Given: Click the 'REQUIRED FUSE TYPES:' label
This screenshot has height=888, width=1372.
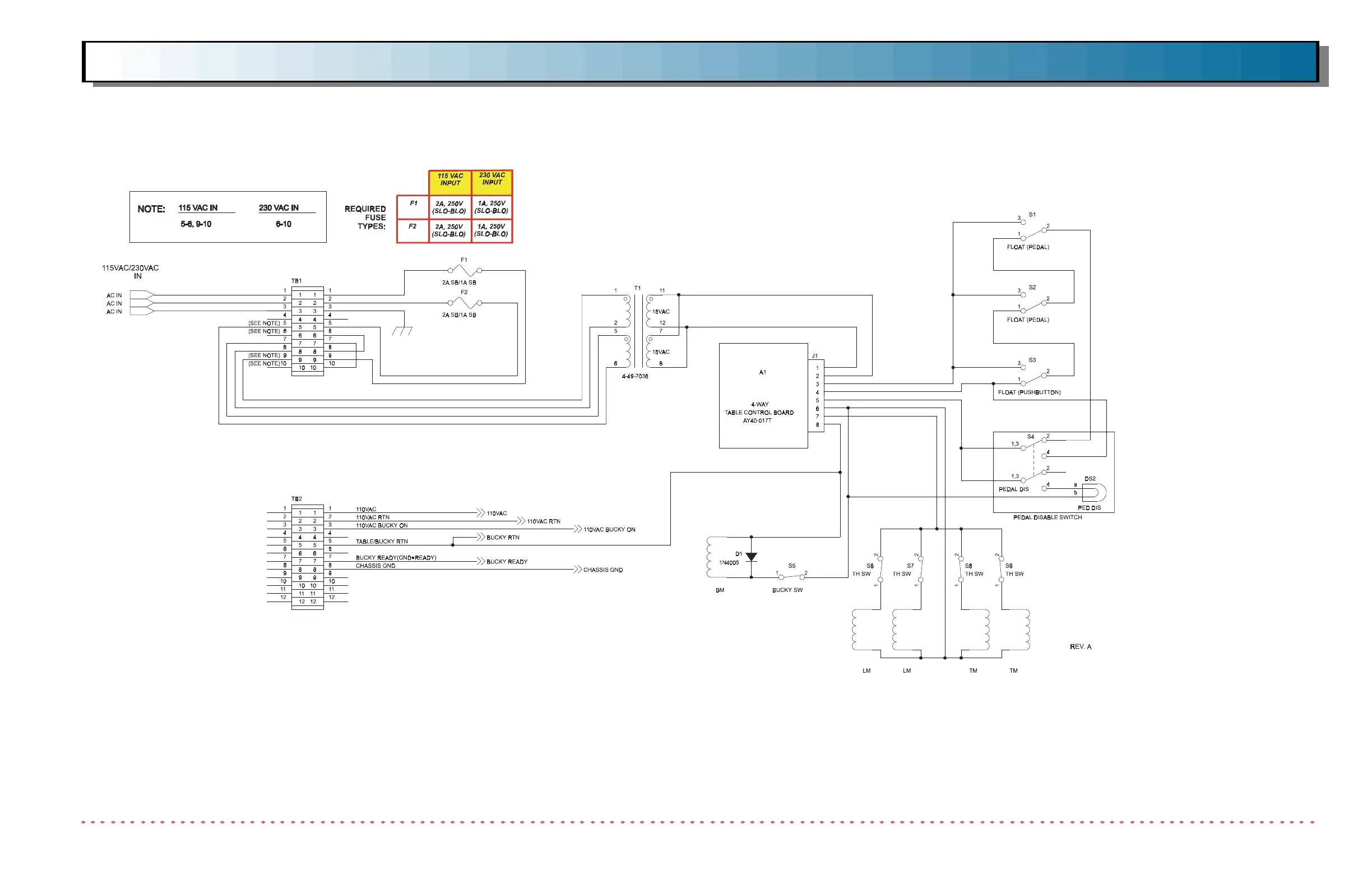Looking at the screenshot, I should [x=365, y=218].
